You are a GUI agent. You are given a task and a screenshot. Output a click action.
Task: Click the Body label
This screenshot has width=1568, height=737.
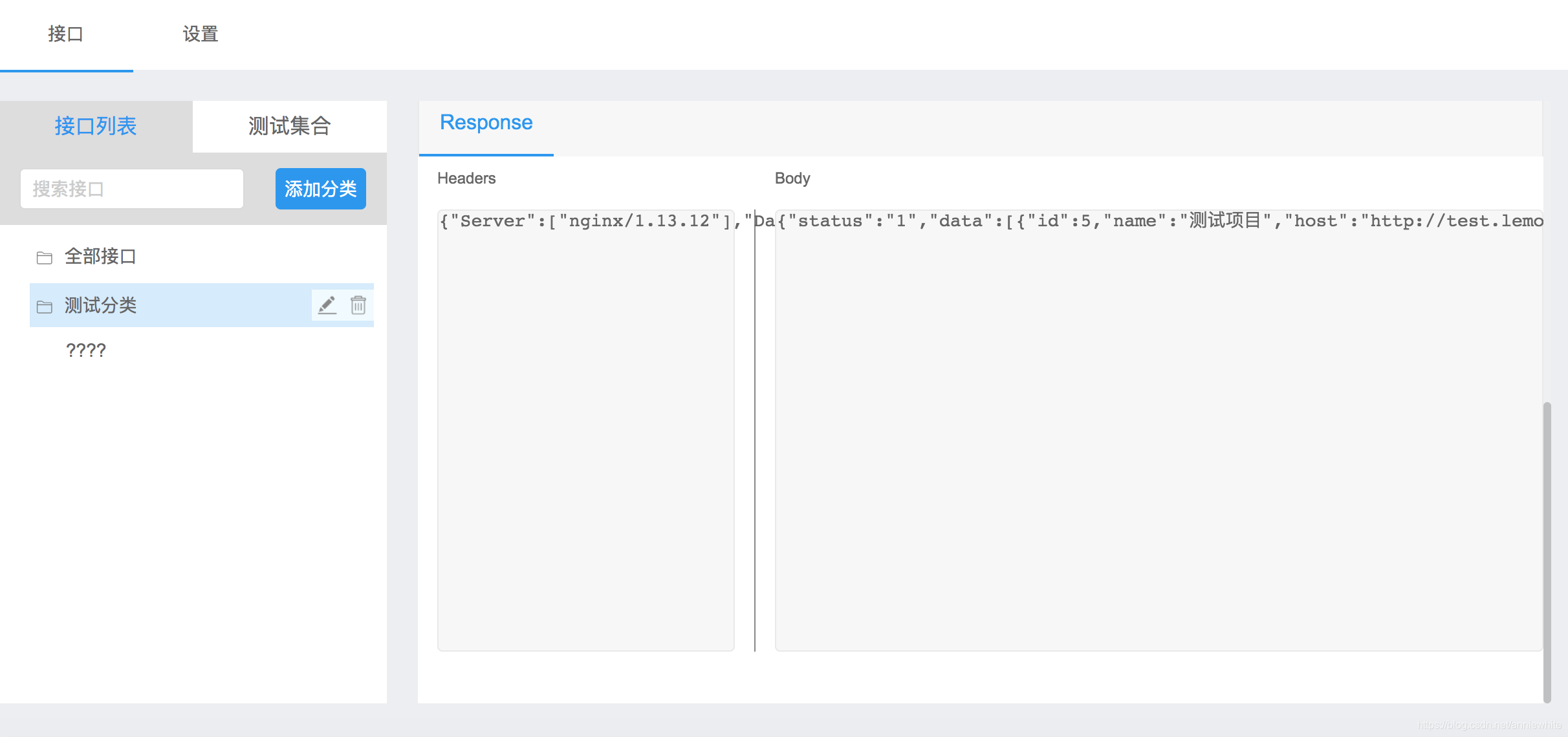tap(792, 178)
